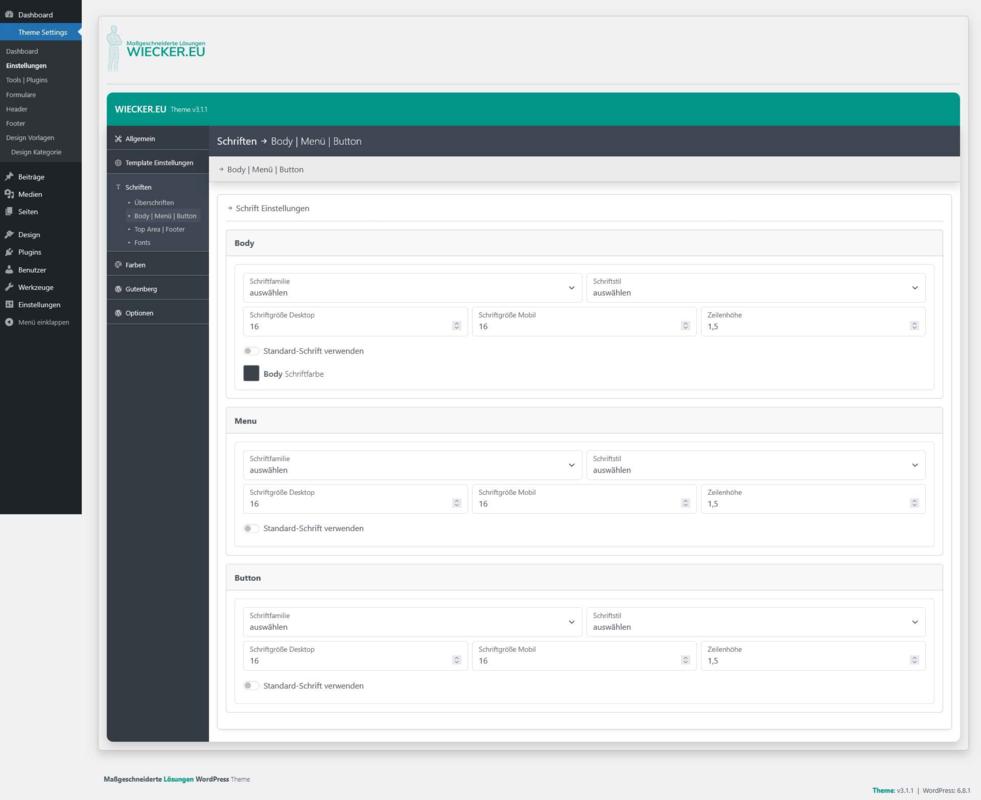Click the Benutzer user icon
981x800 pixels.
[x=9, y=270]
